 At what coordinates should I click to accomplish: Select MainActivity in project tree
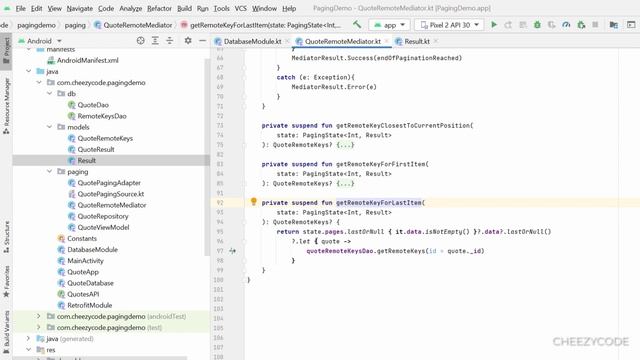pyautogui.click(x=85, y=261)
